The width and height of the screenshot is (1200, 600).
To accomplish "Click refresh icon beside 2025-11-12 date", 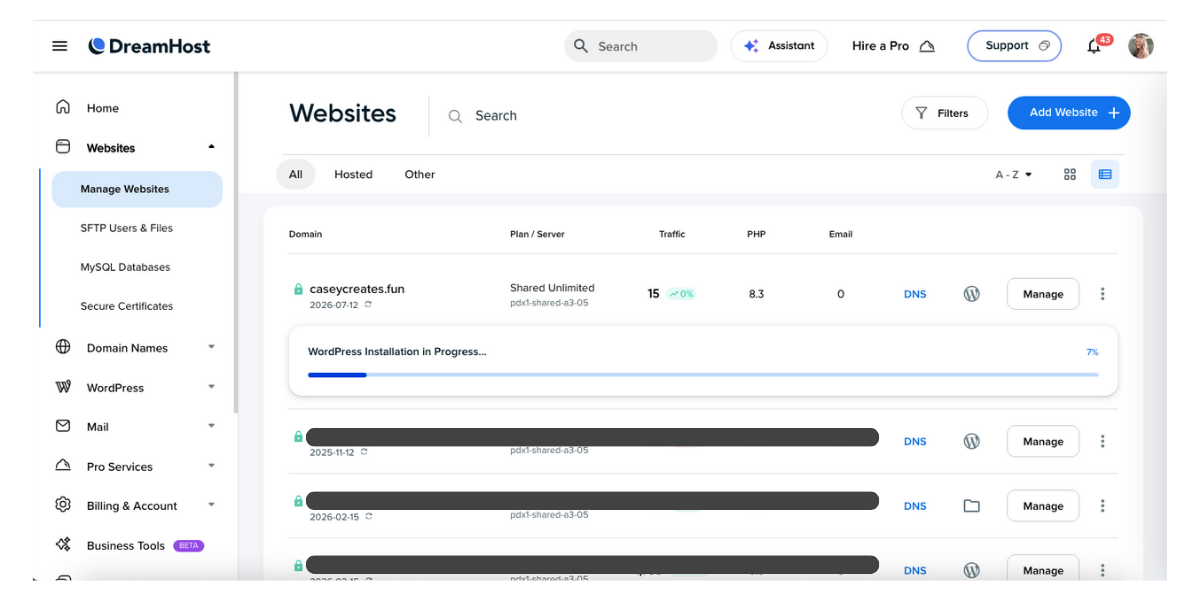I will tap(364, 452).
